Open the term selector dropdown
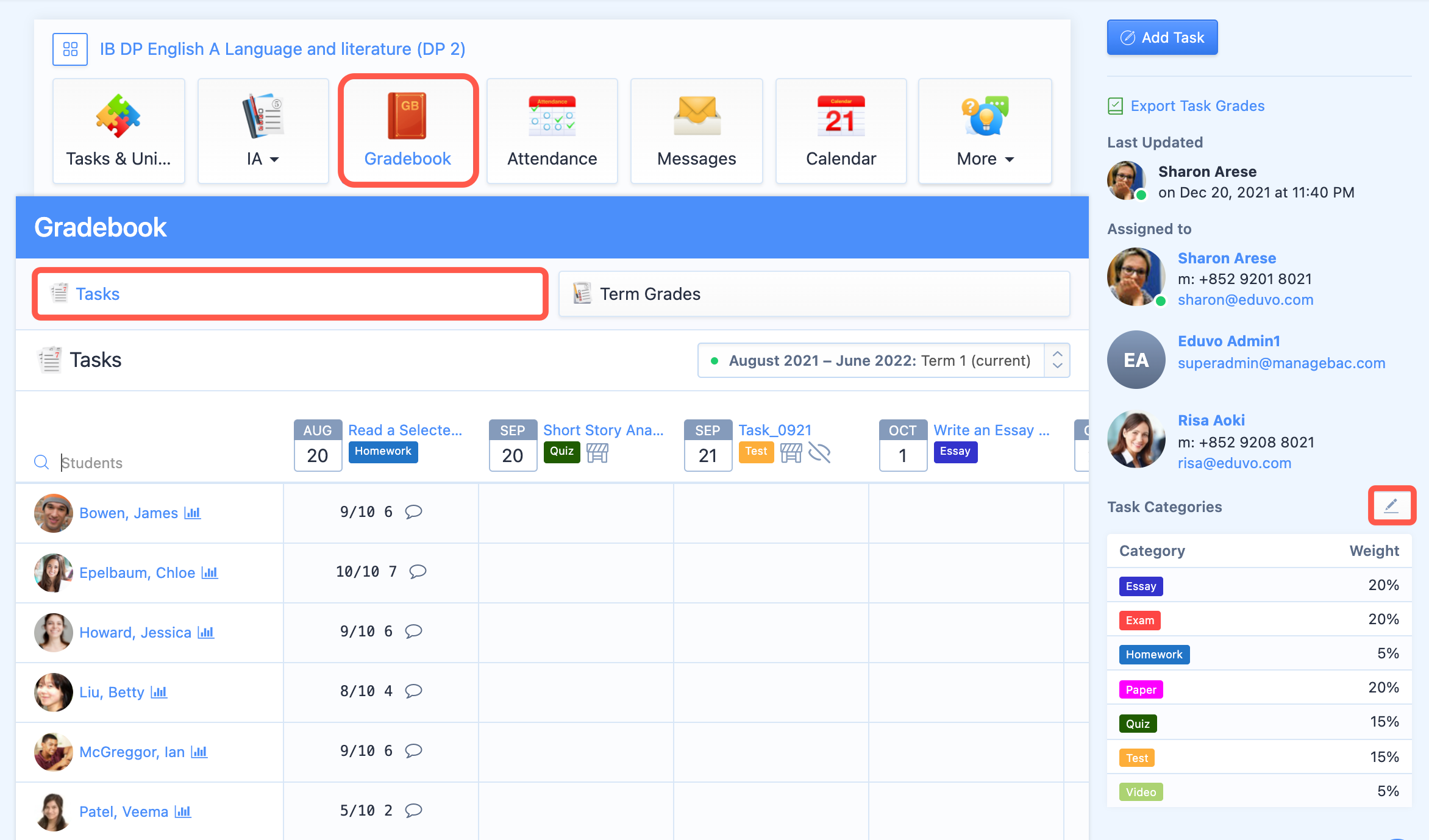Screen dimensions: 1429x840 883,360
